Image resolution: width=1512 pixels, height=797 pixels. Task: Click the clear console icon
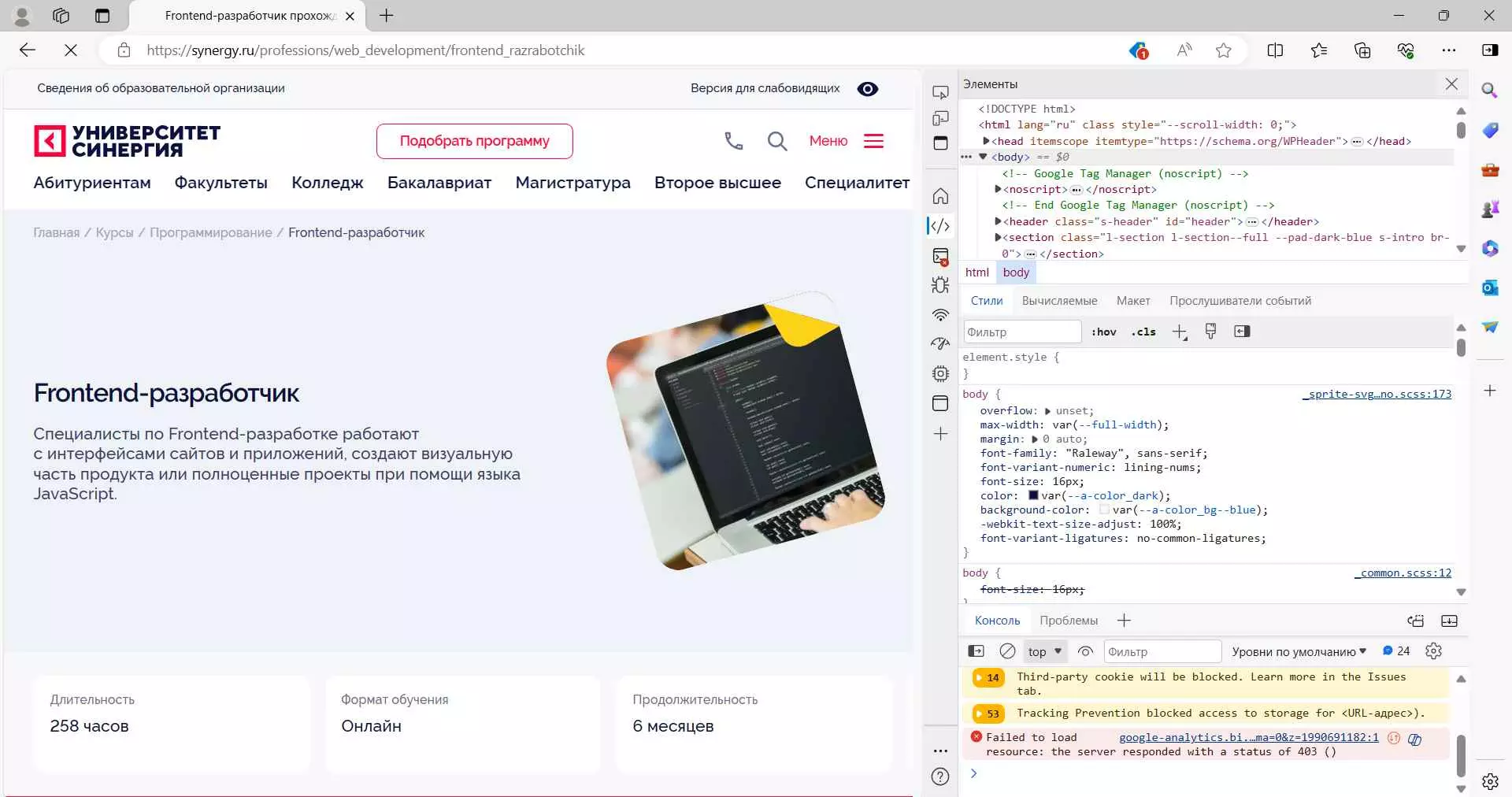coord(1007,651)
